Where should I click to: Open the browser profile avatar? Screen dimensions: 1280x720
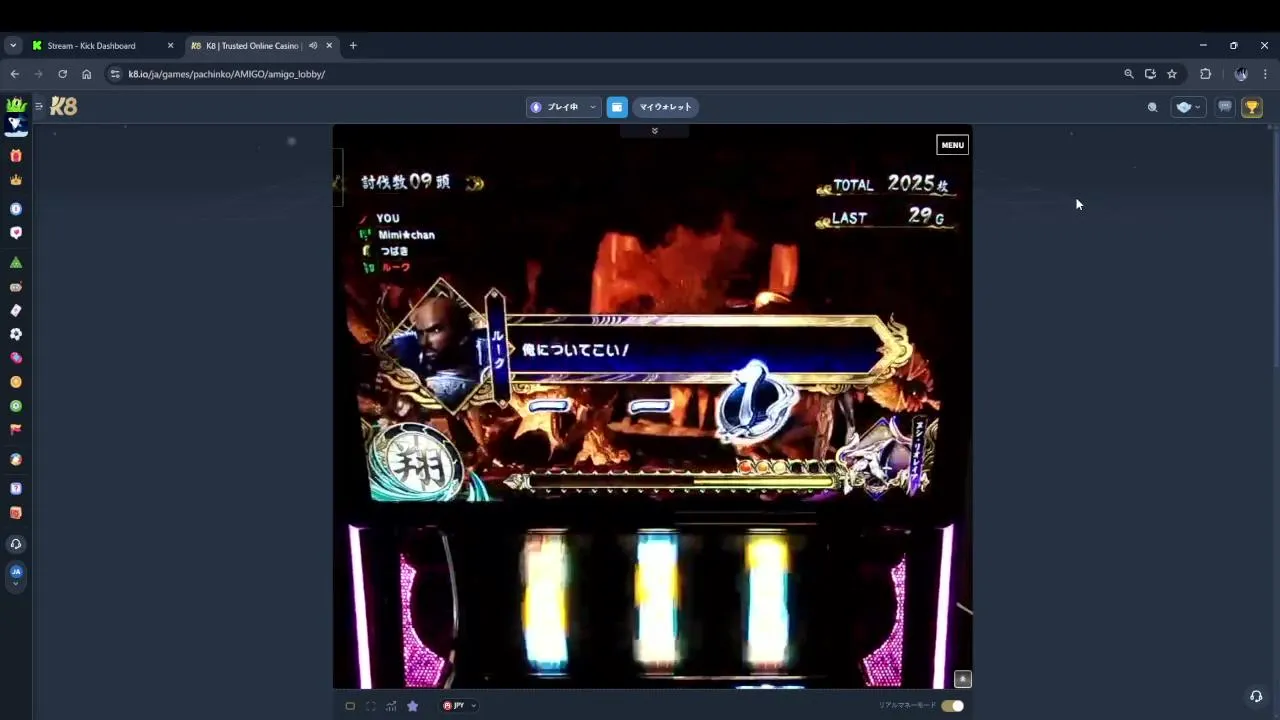pos(1241,74)
